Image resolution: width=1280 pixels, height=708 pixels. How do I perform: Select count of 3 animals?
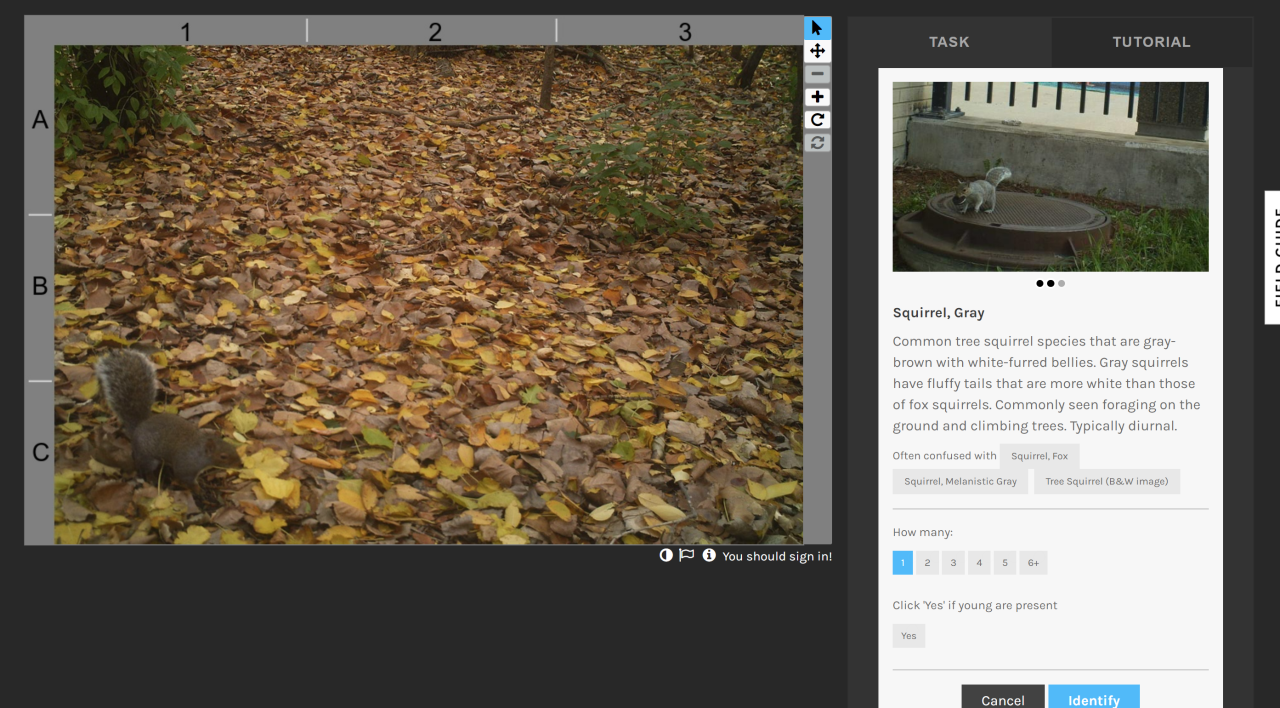coord(953,563)
